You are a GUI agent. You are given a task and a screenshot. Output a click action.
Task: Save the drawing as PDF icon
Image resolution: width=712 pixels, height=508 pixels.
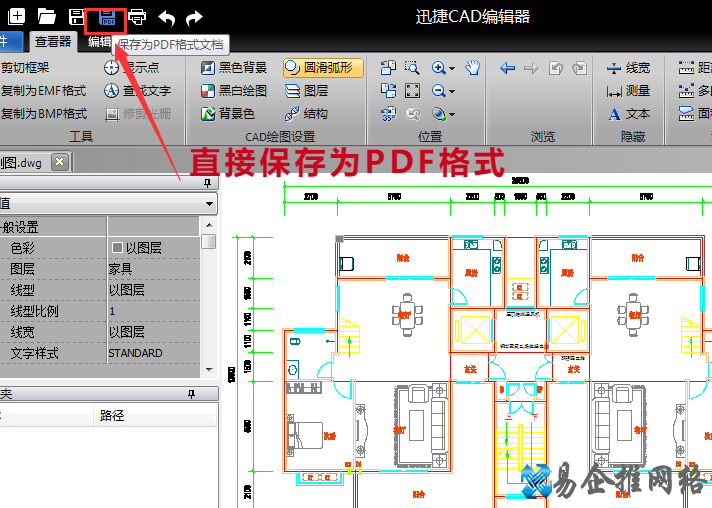(107, 18)
